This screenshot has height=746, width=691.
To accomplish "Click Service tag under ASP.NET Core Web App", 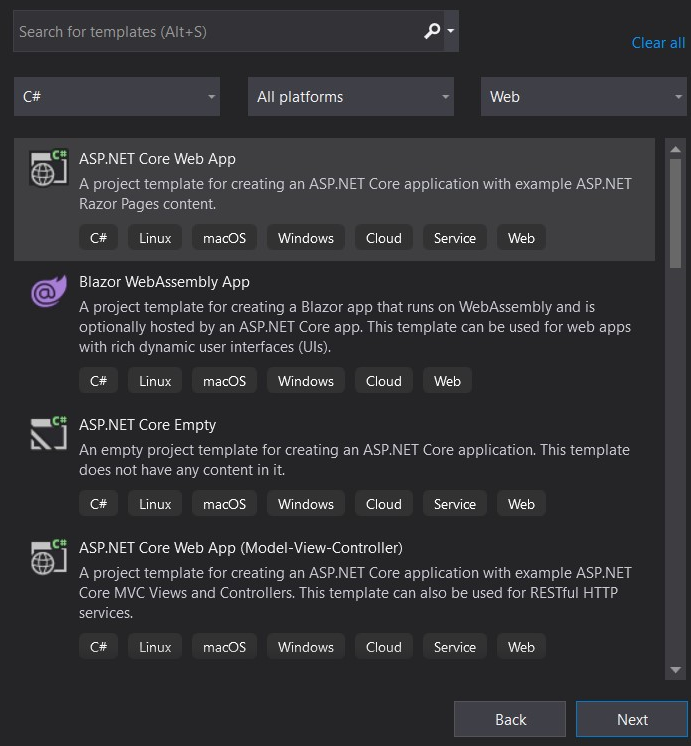I will pyautogui.click(x=454, y=238).
